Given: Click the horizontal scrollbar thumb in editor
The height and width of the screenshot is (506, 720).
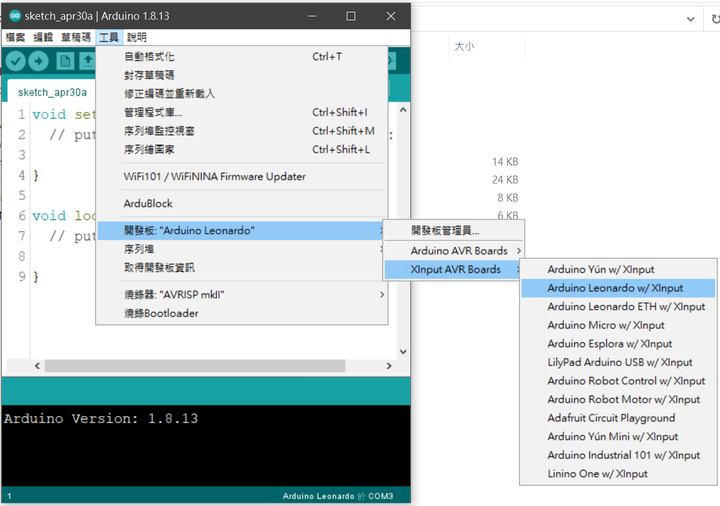Looking at the screenshot, I should pyautogui.click(x=195, y=366).
